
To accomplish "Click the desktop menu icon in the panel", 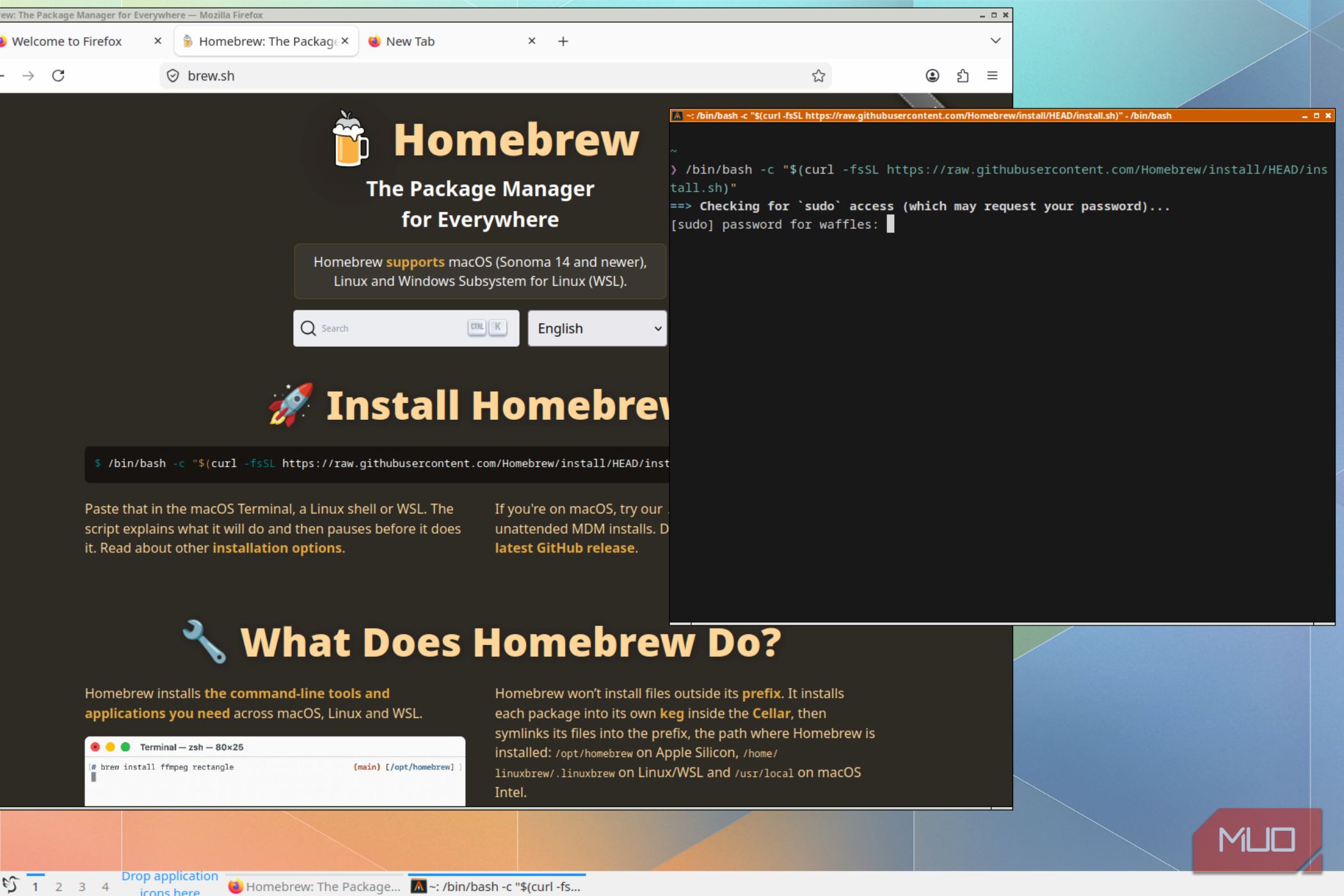I will point(10,885).
